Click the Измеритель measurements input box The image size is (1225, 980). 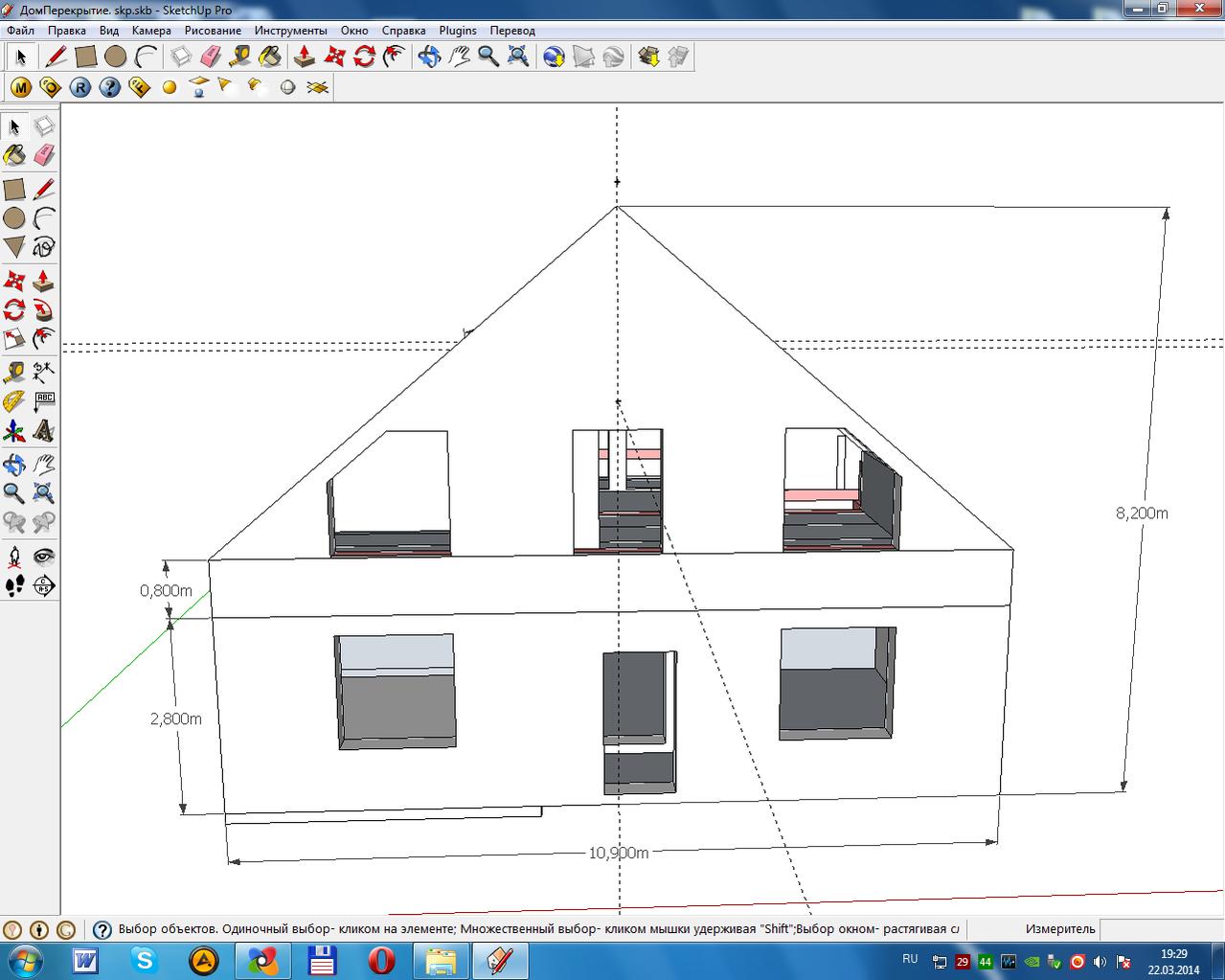coord(1162,928)
